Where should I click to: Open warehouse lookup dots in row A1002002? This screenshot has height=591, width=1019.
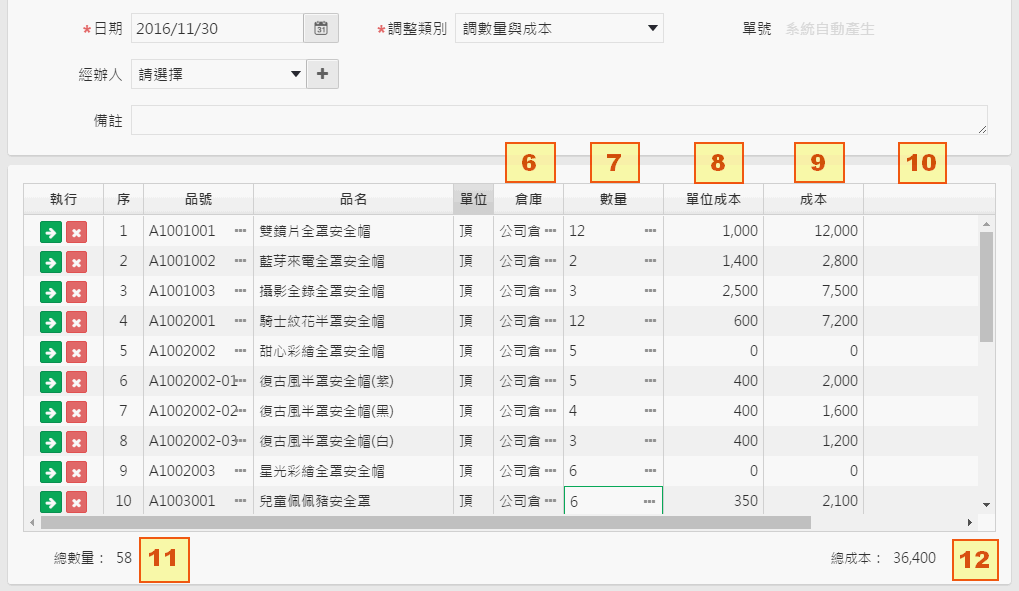(550, 351)
